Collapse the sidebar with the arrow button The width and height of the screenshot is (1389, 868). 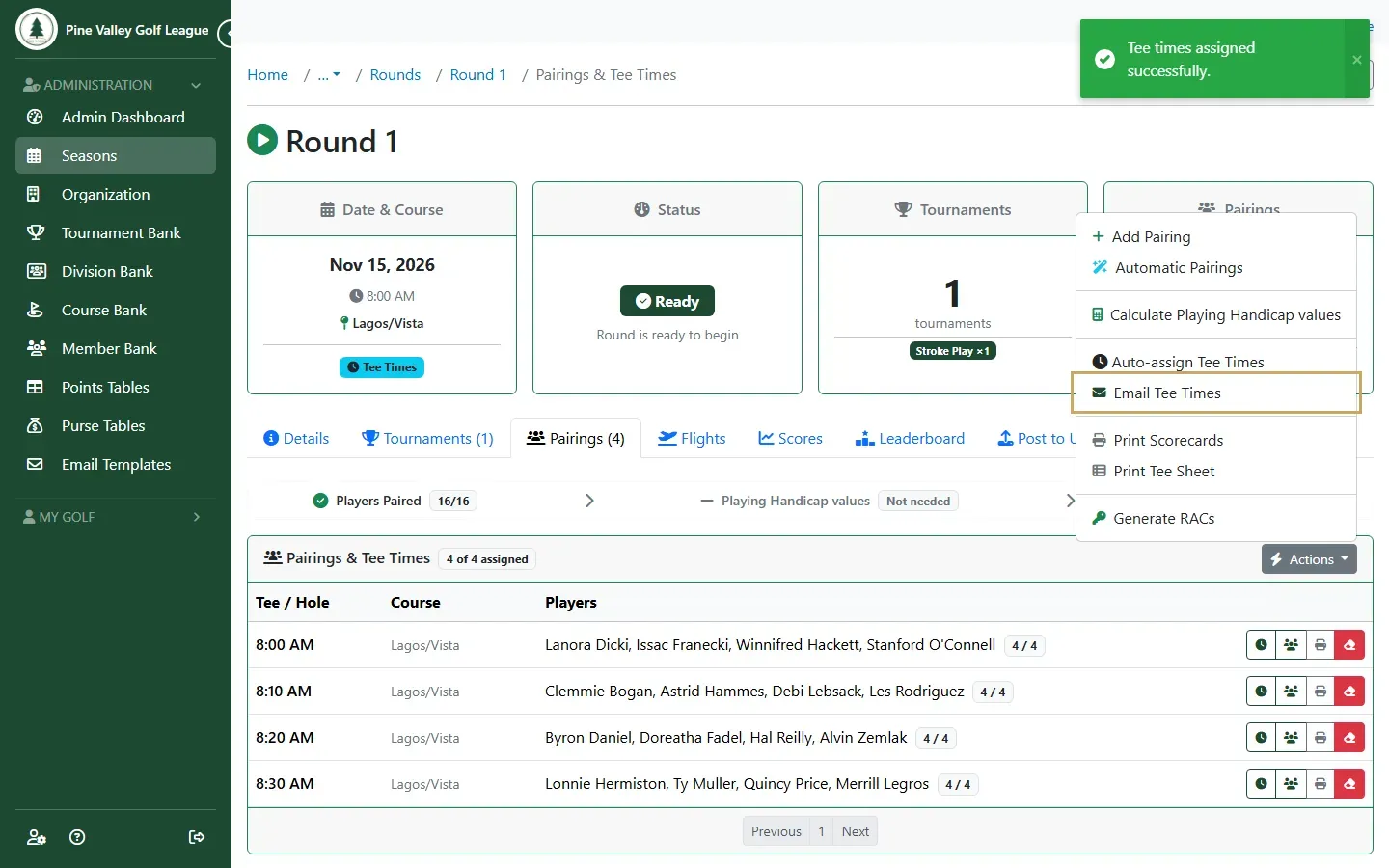[227, 34]
